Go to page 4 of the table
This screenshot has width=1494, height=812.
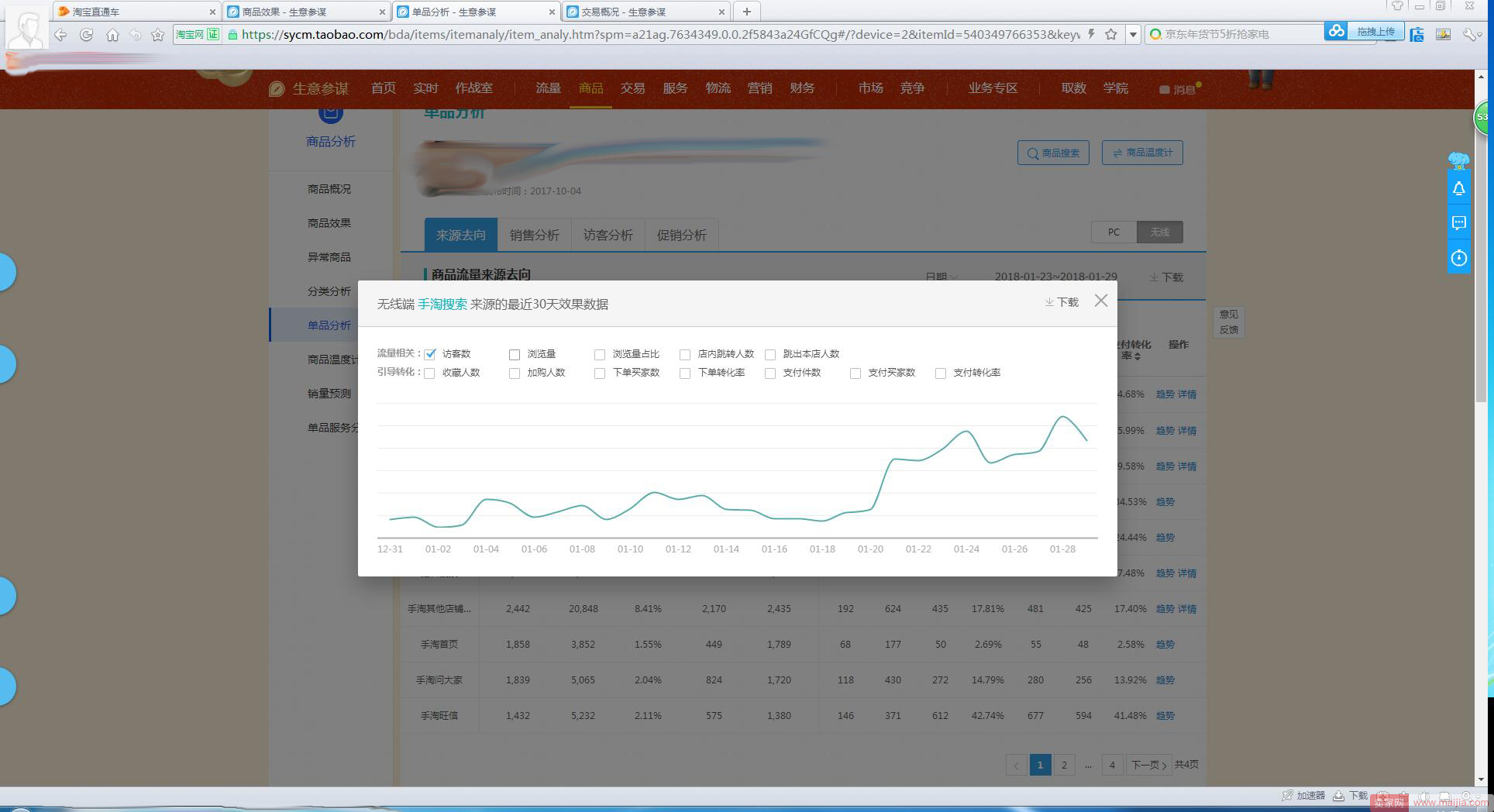pos(1112,765)
